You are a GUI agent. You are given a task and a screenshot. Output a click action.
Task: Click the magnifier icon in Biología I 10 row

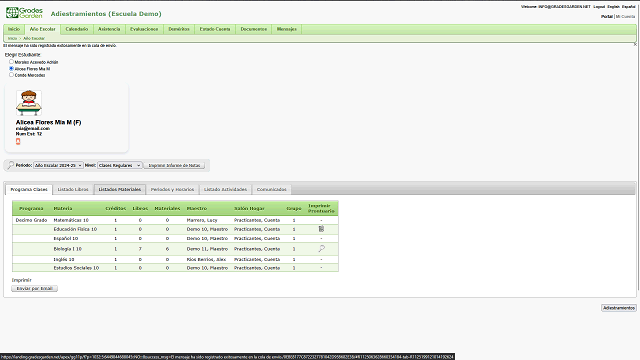[x=322, y=248]
